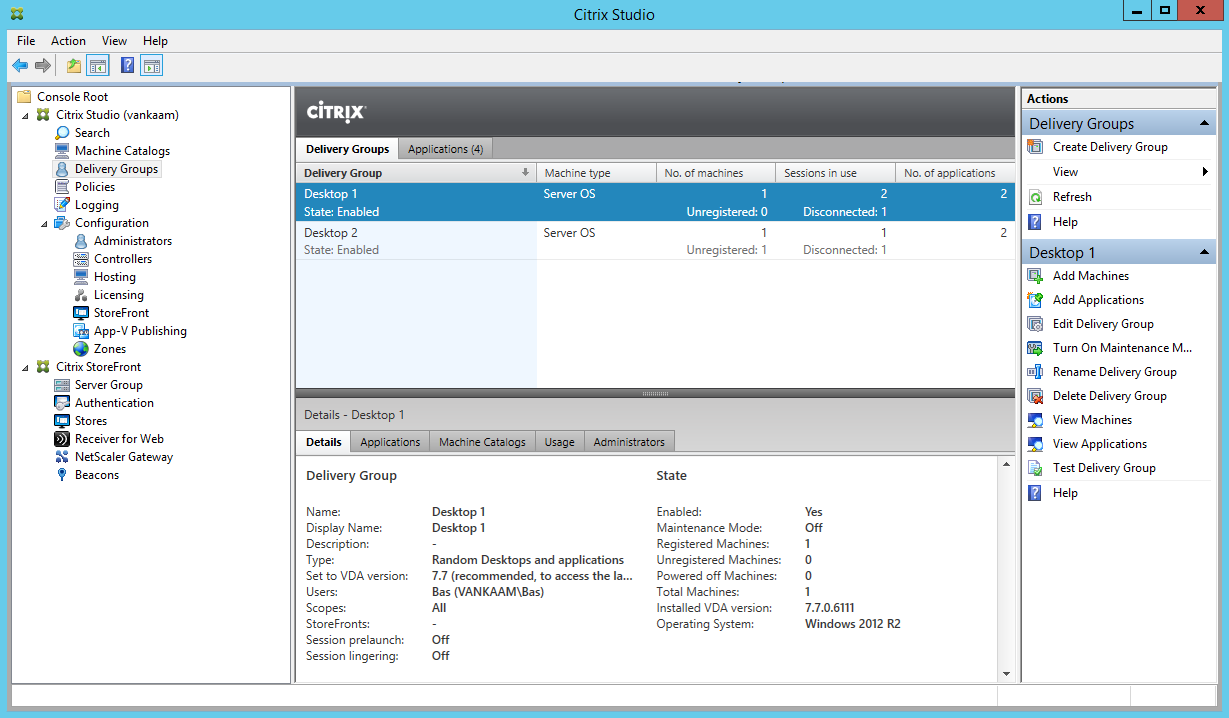Sort by the Delivery Group column header
Screen dimensions: 1229x718
tap(416, 173)
